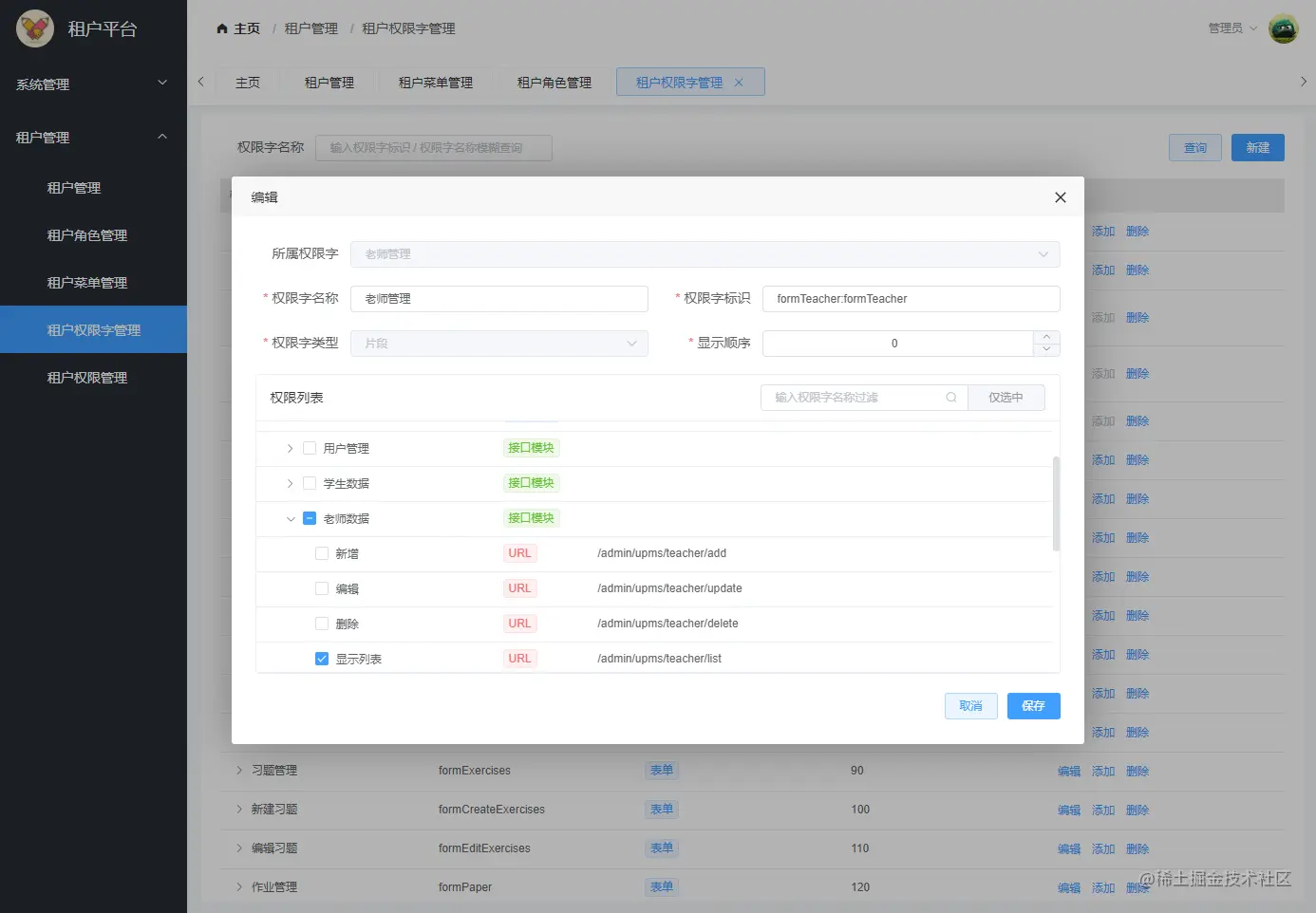Click the 权限字名称 search box behind the dialog
Viewport: 1316px width, 913px height.
tap(434, 148)
